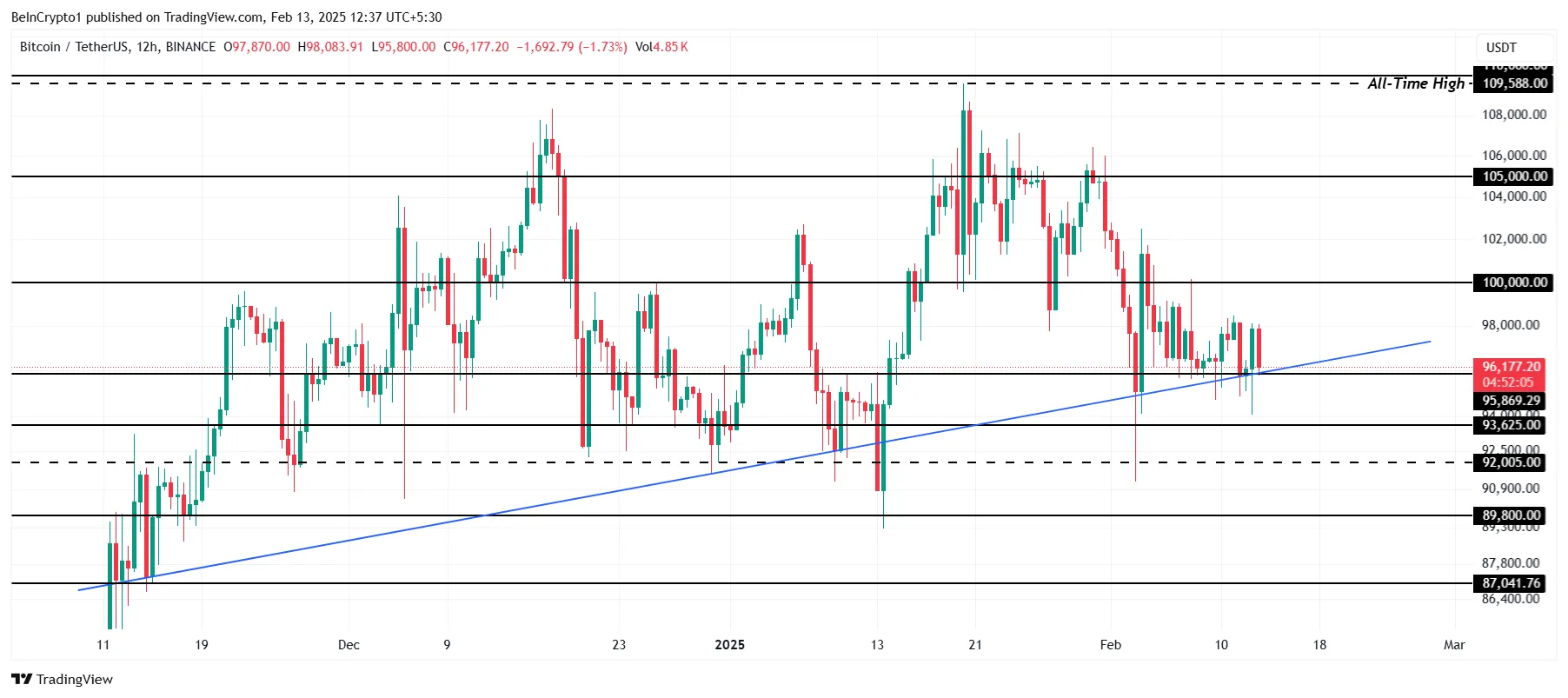Select the 95,869.29 price tag
1568x698 pixels.
(x=1511, y=401)
